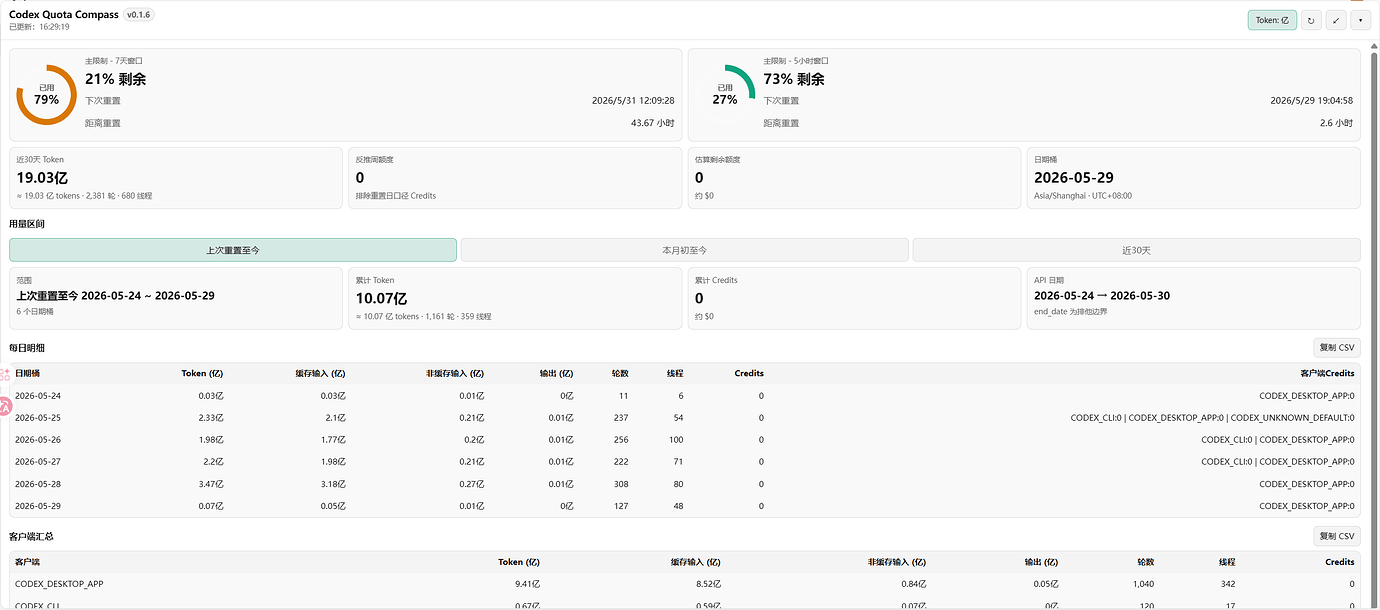Refresh the quota data with the reload icon
The height and width of the screenshot is (610, 1380).
[1311, 20]
